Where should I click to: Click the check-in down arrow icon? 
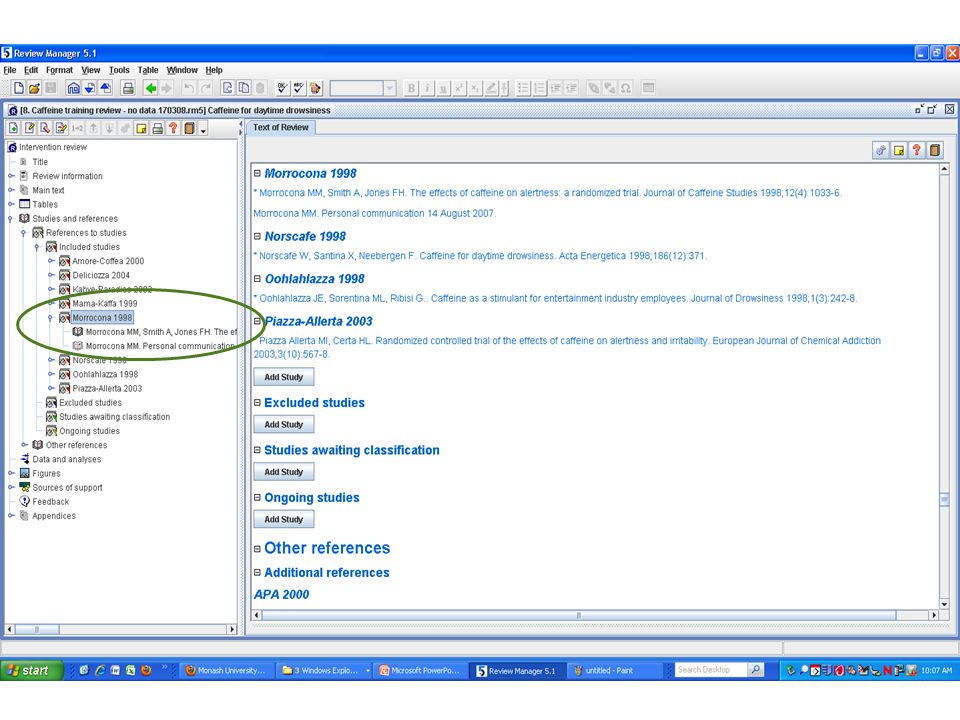(89, 88)
